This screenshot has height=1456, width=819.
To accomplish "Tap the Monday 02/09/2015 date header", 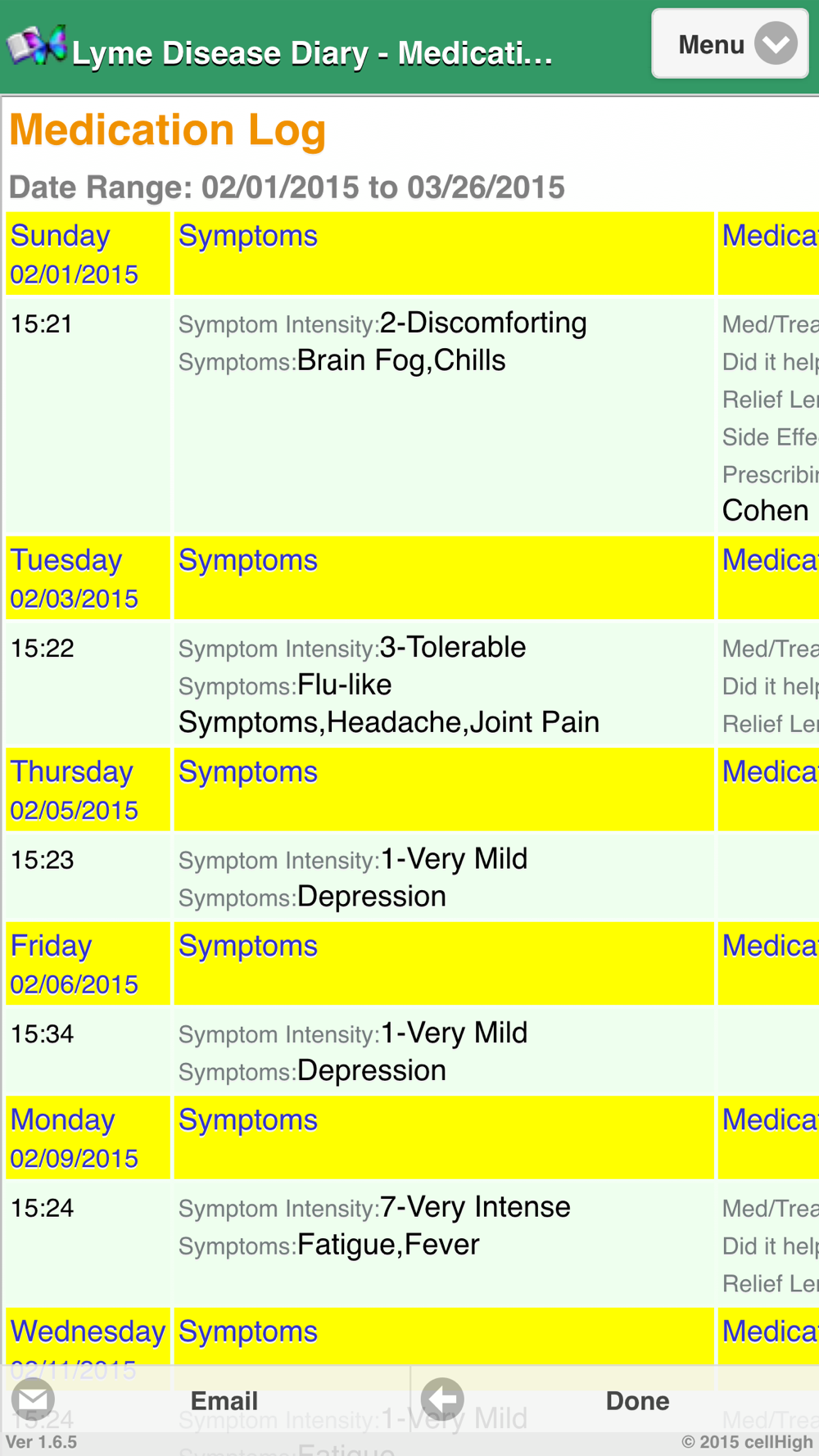I will coord(75,1138).
